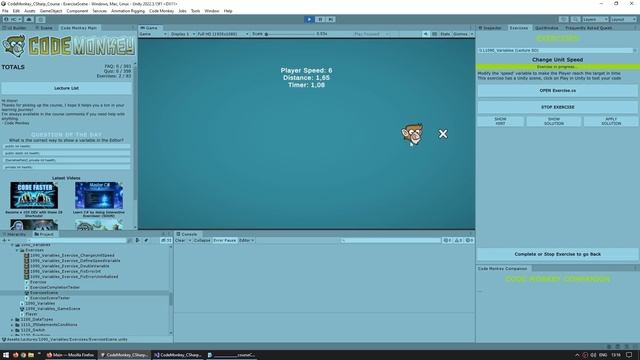Image resolution: width=640 pixels, height=360 pixels.
Task: Click the SHOW SOLUTION button
Action: [x=553, y=121]
